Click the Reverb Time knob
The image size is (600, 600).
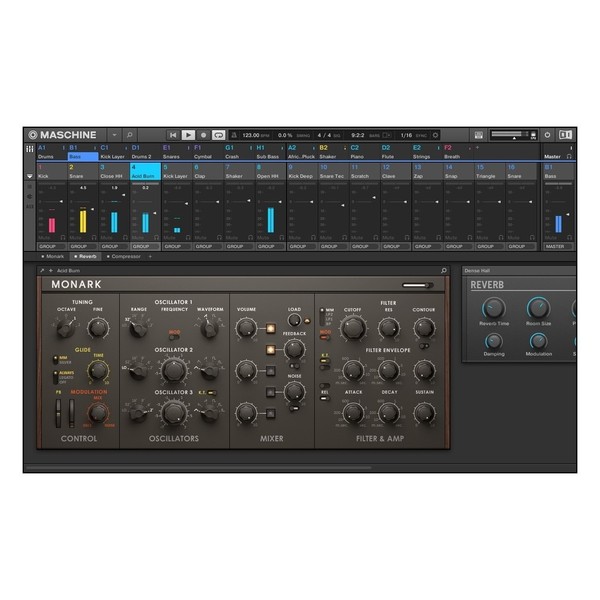click(x=494, y=308)
